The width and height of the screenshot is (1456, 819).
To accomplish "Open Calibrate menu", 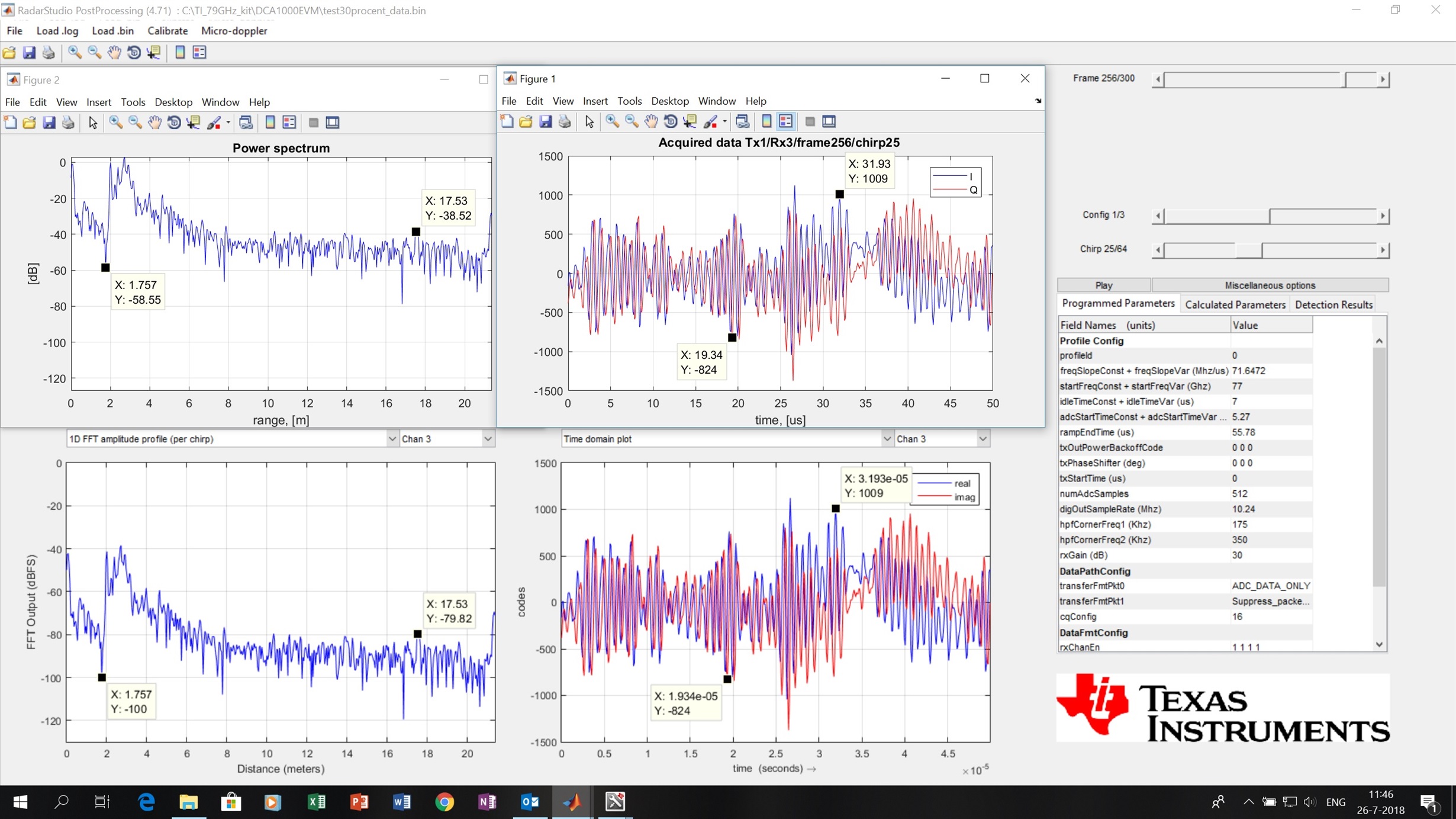I will 167,31.
